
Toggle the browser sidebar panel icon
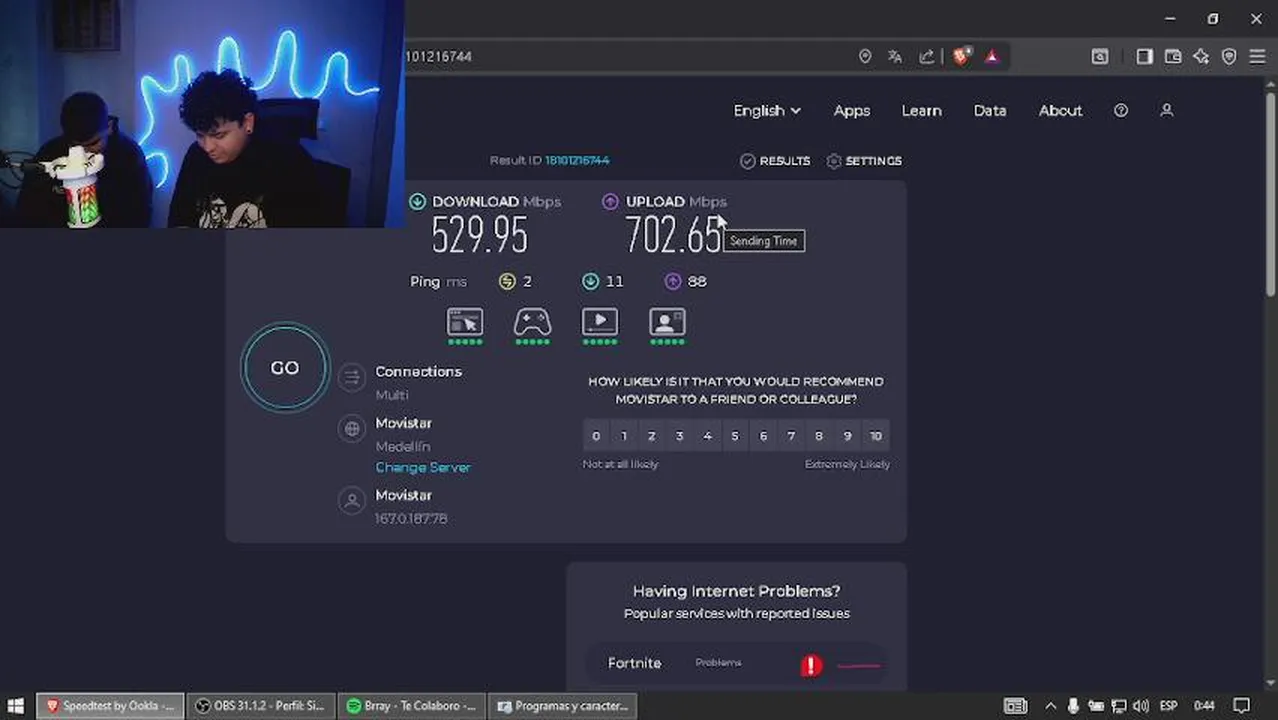pos(1145,57)
